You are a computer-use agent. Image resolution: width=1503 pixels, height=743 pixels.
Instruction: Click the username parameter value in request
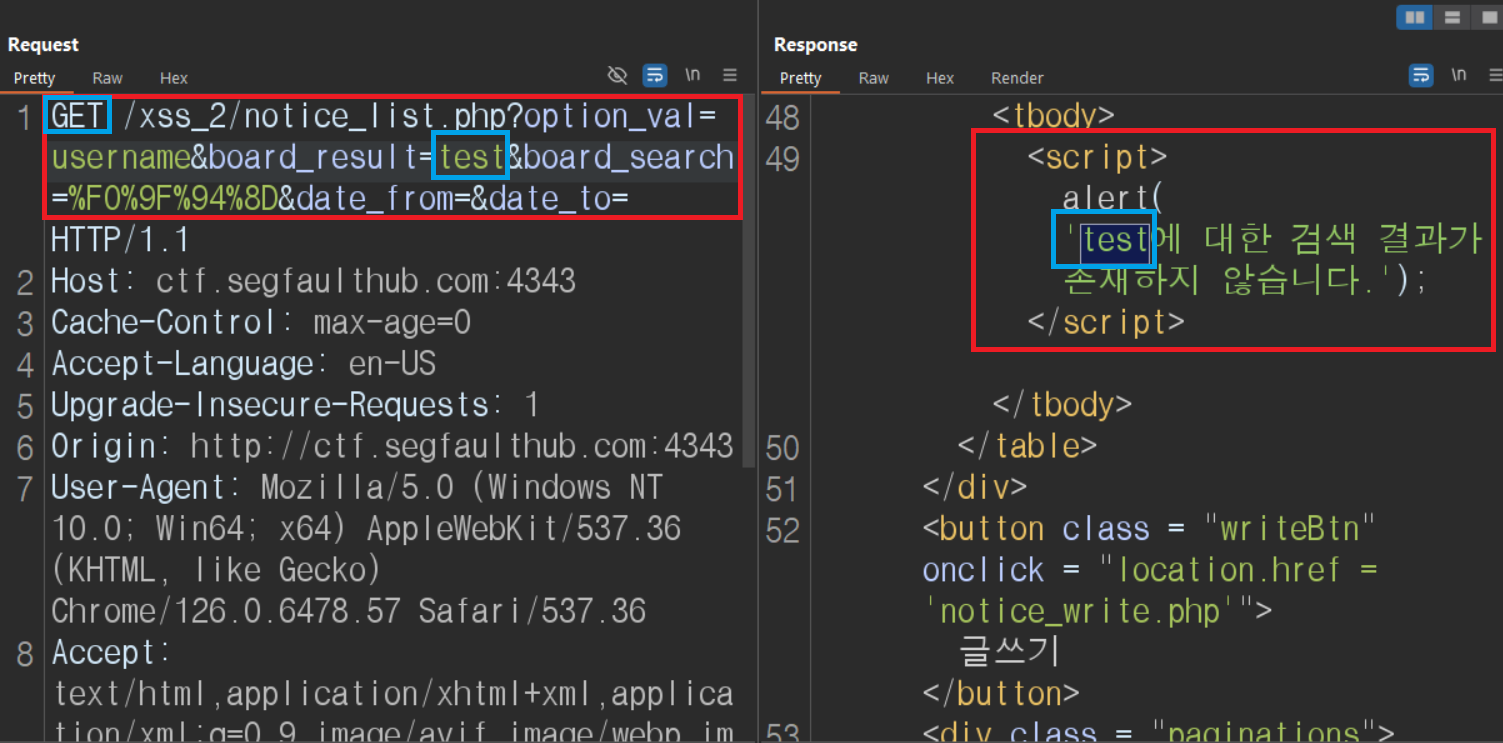coord(120,158)
